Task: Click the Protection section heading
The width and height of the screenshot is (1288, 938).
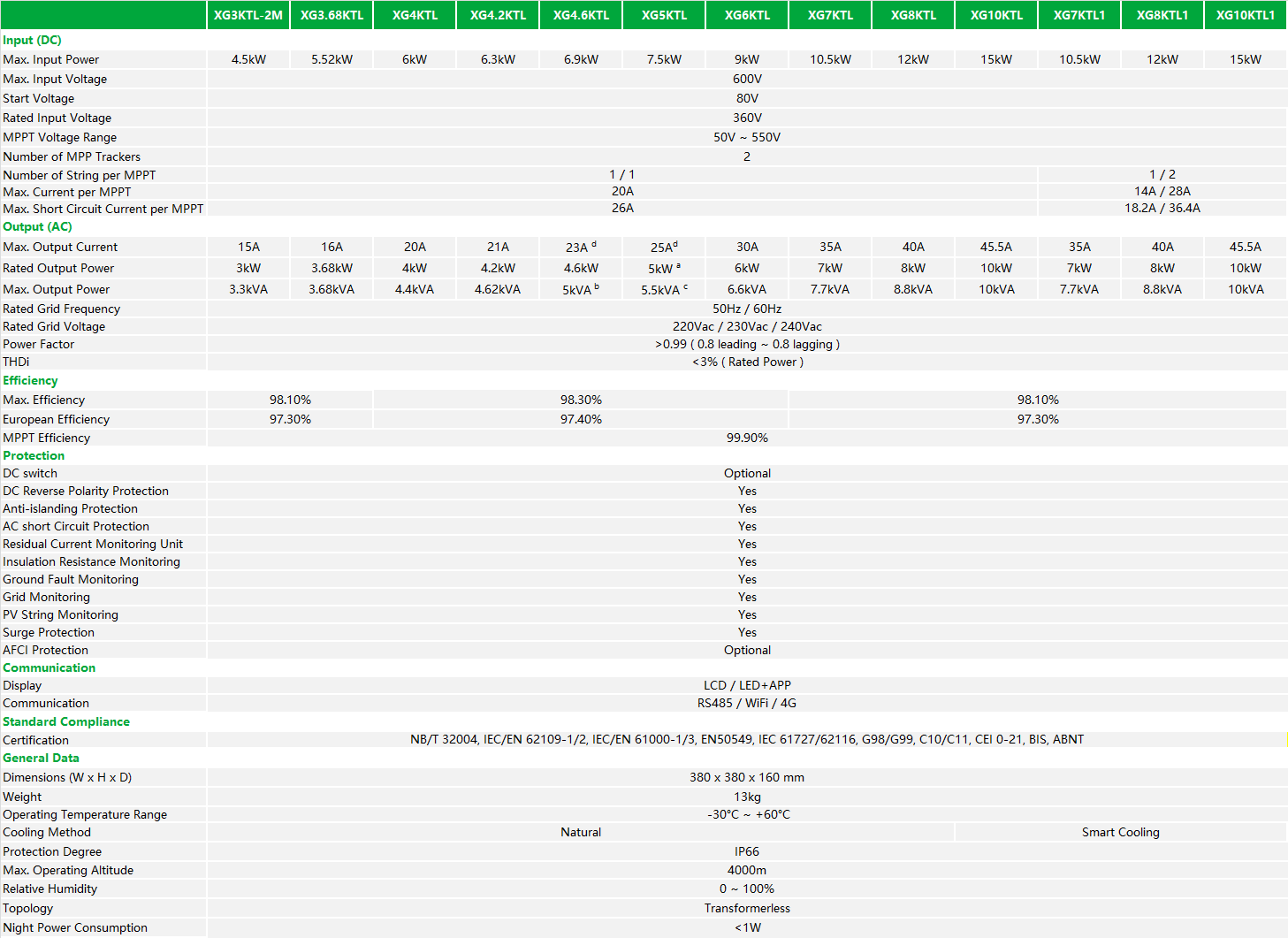Action: [34, 455]
